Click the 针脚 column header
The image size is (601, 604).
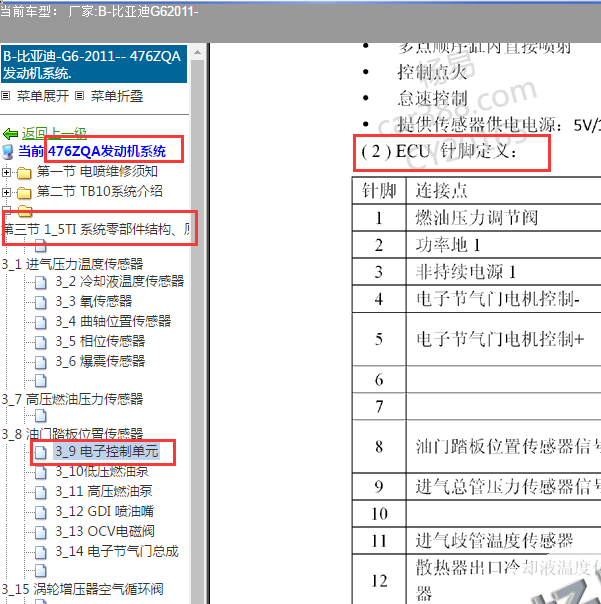click(x=379, y=191)
